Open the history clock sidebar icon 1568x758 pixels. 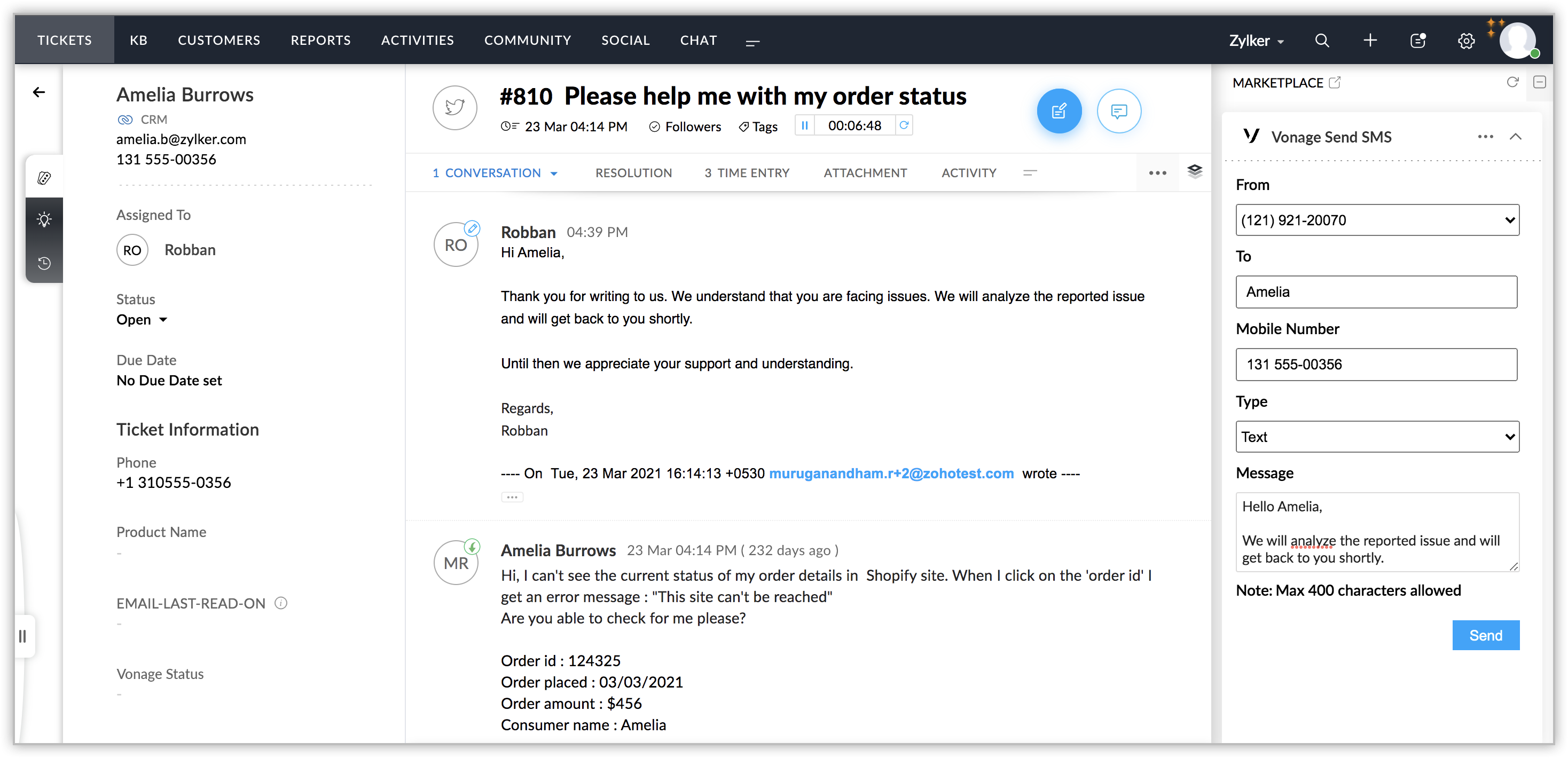click(x=44, y=263)
